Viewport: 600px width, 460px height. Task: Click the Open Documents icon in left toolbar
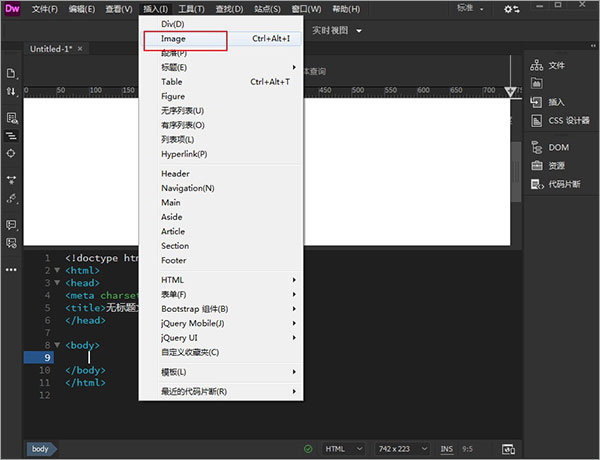[12, 73]
